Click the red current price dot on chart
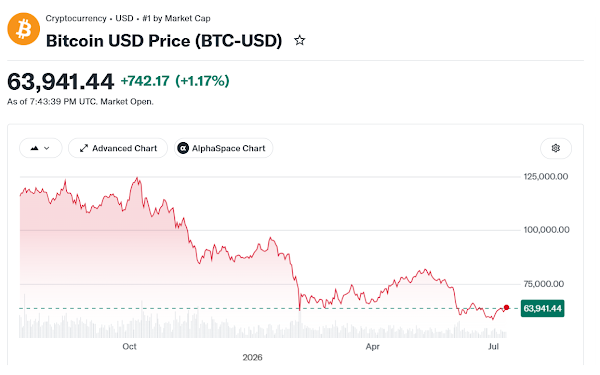 click(506, 307)
